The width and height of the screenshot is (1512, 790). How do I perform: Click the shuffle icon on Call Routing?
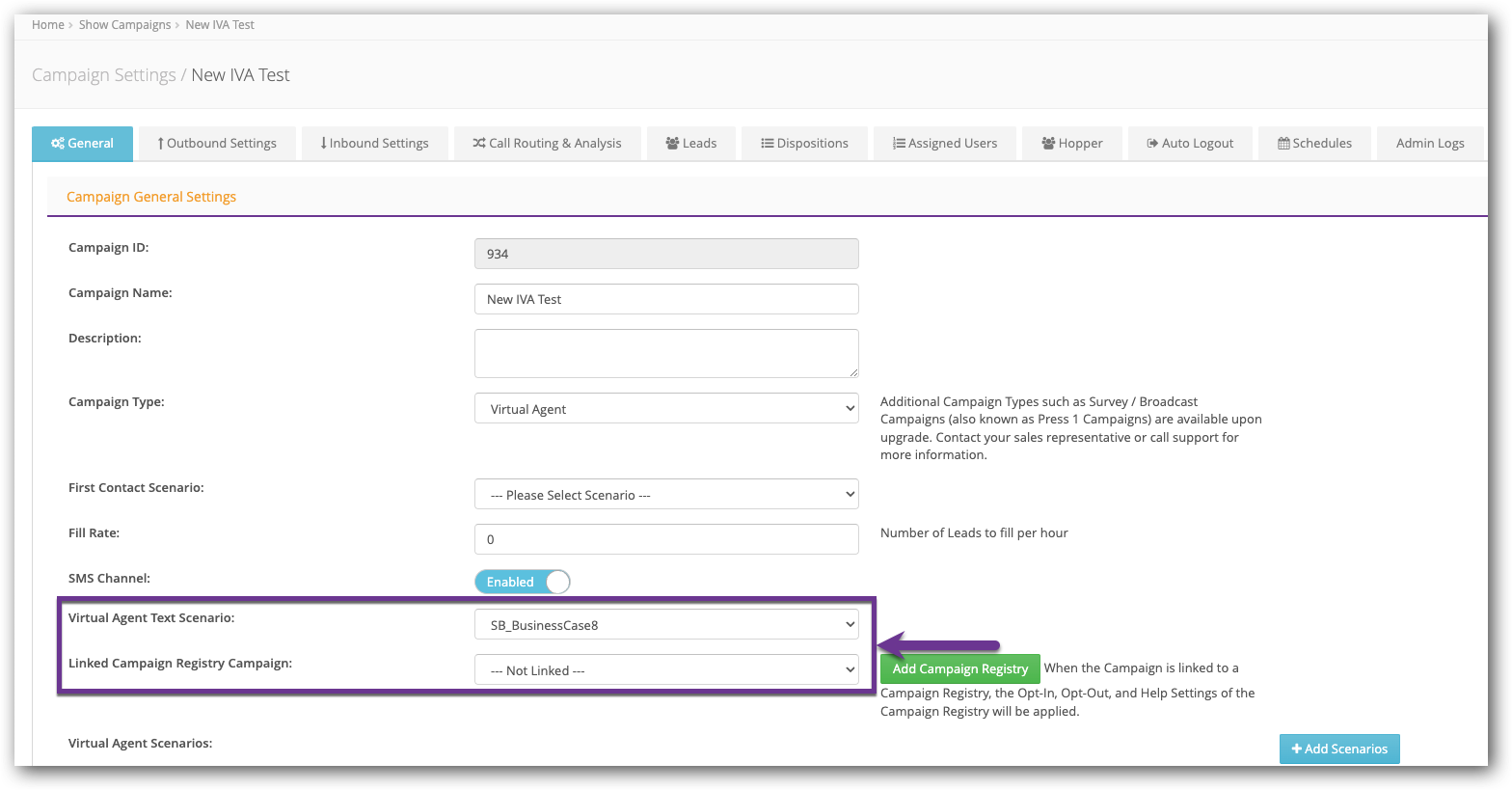pos(478,144)
